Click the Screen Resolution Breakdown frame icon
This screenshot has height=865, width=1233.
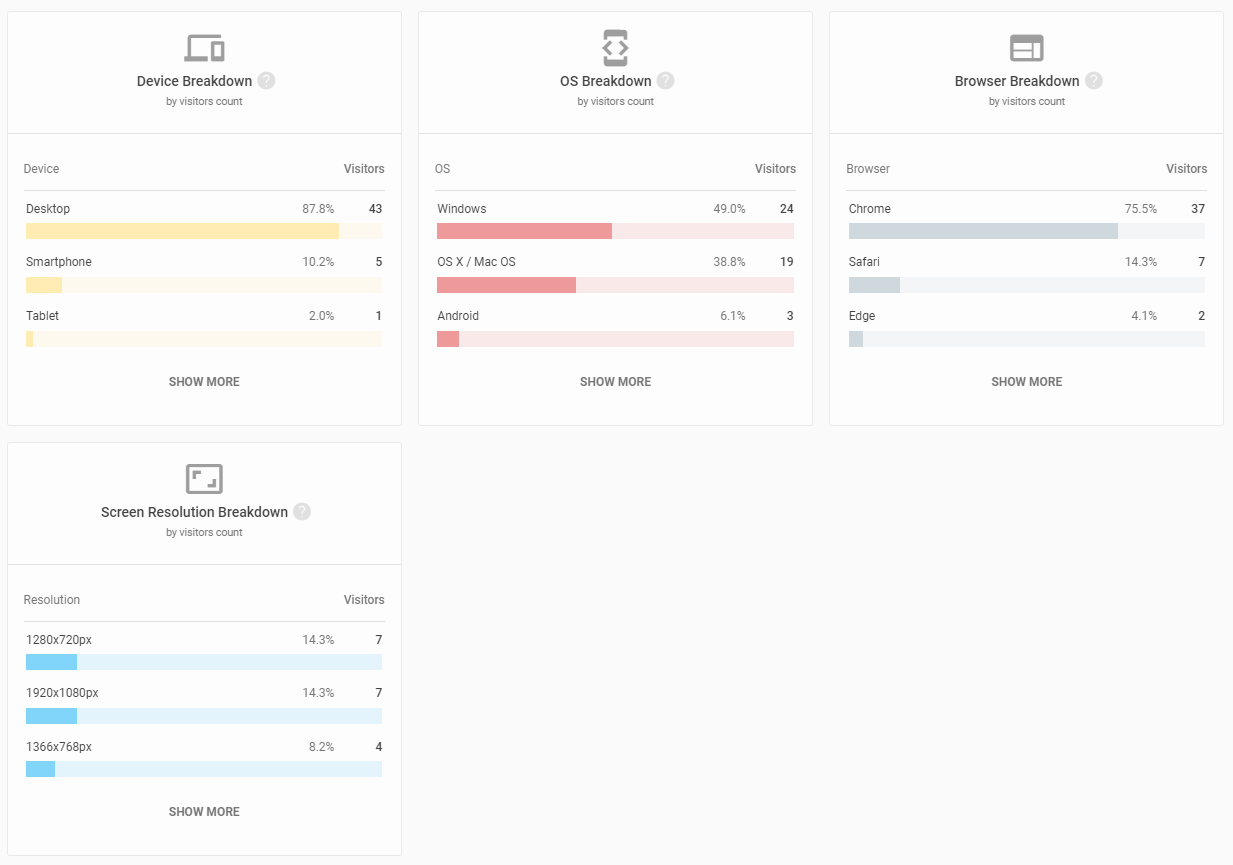[x=204, y=479]
